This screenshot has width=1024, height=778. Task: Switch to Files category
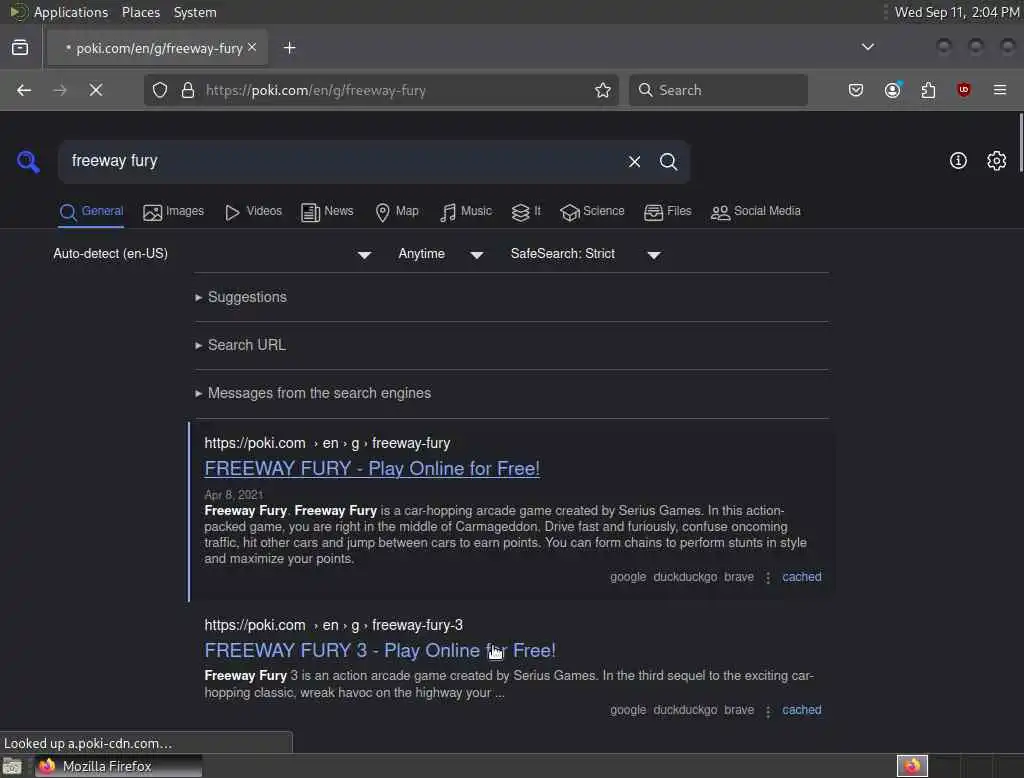(667, 212)
